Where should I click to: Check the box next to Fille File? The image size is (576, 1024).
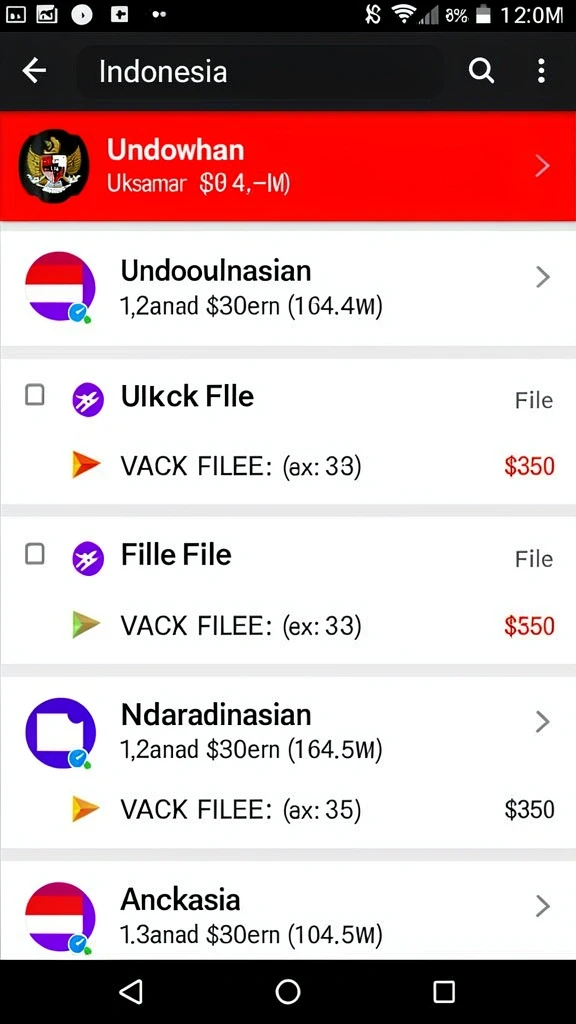(x=35, y=554)
